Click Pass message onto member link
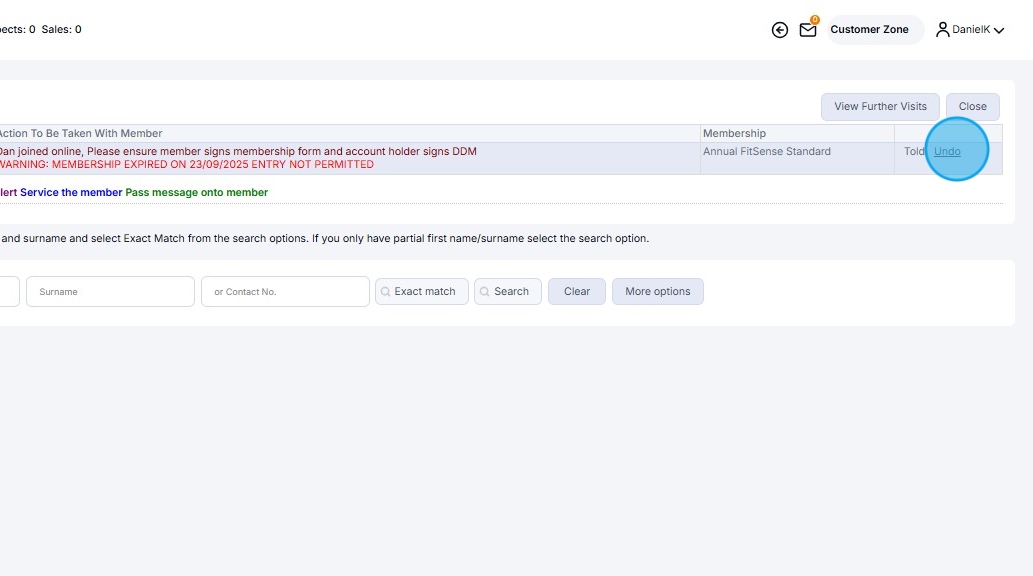The image size is (1033, 576). (196, 192)
